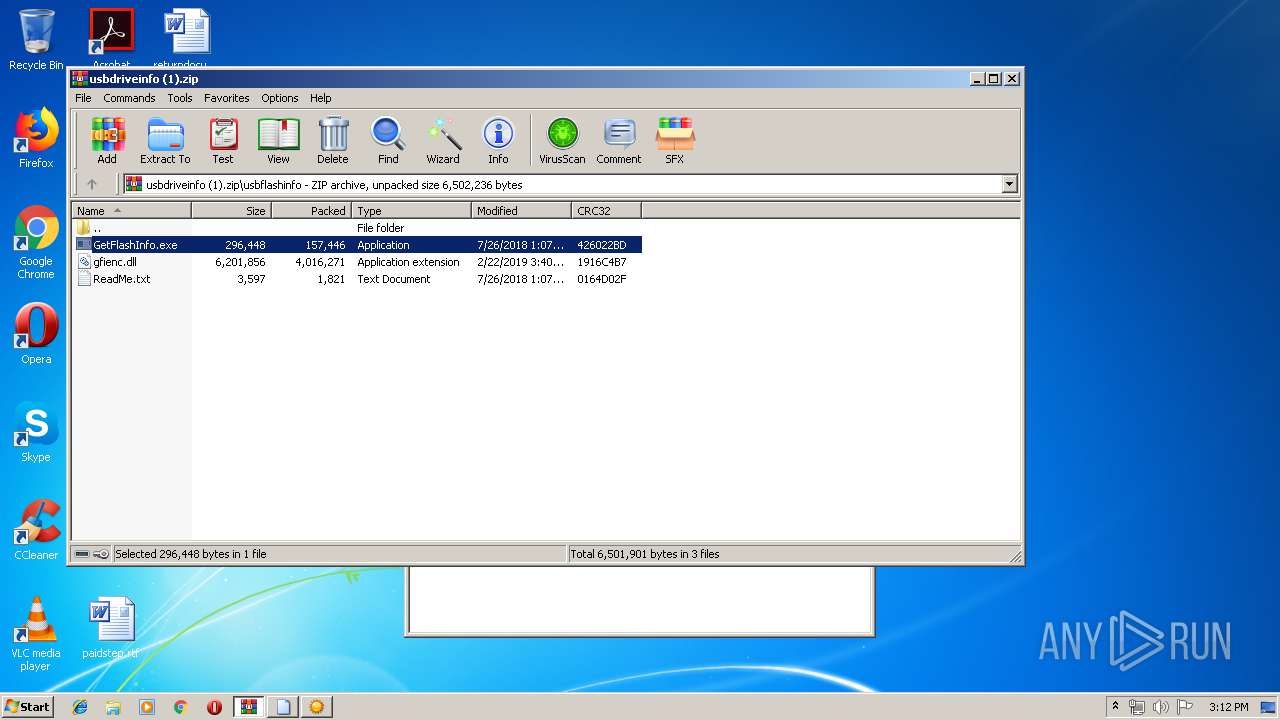Sort by Modified column header

(522, 211)
